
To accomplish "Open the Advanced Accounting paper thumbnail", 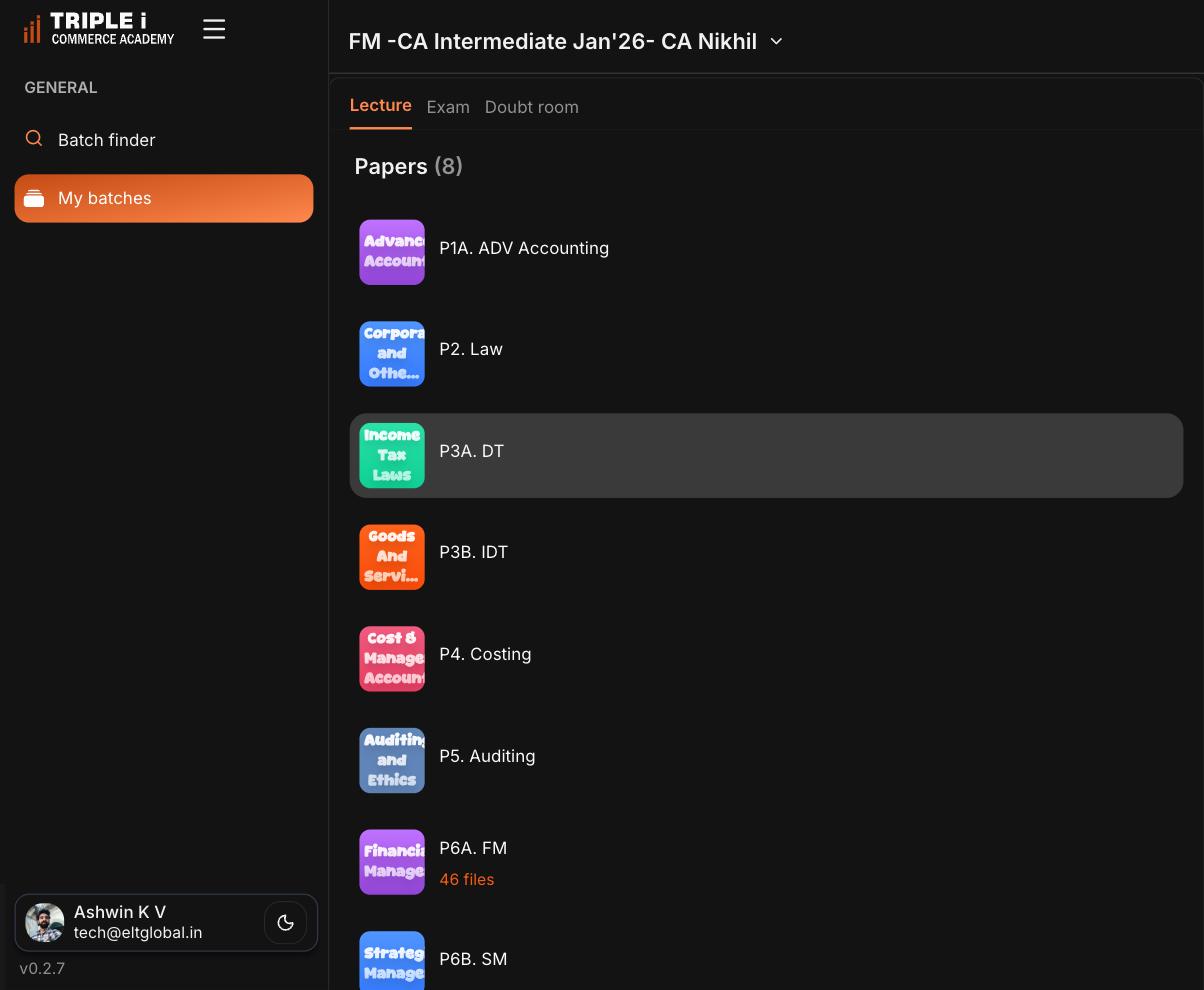I will [x=392, y=252].
